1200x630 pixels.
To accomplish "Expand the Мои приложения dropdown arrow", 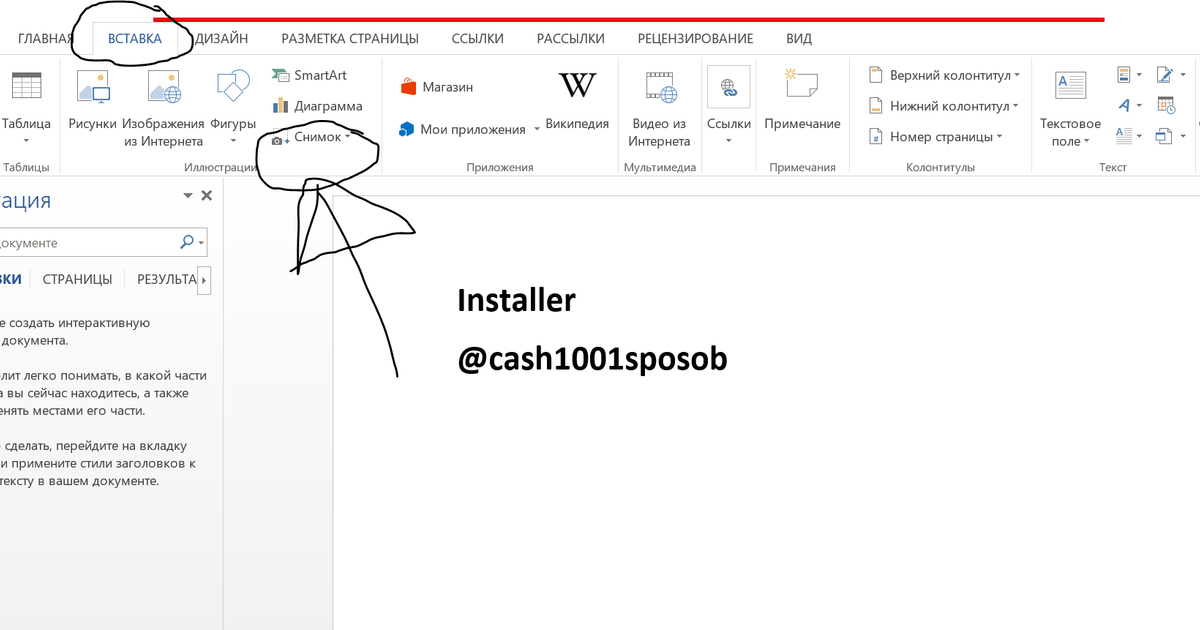I will pyautogui.click(x=536, y=130).
